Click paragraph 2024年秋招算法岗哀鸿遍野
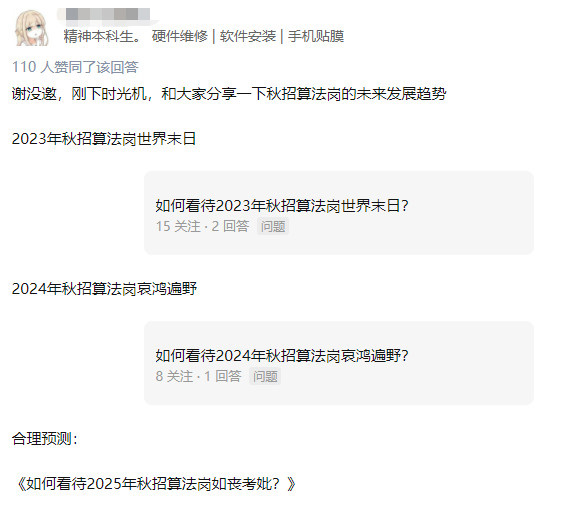The width and height of the screenshot is (564, 509). (x=104, y=289)
